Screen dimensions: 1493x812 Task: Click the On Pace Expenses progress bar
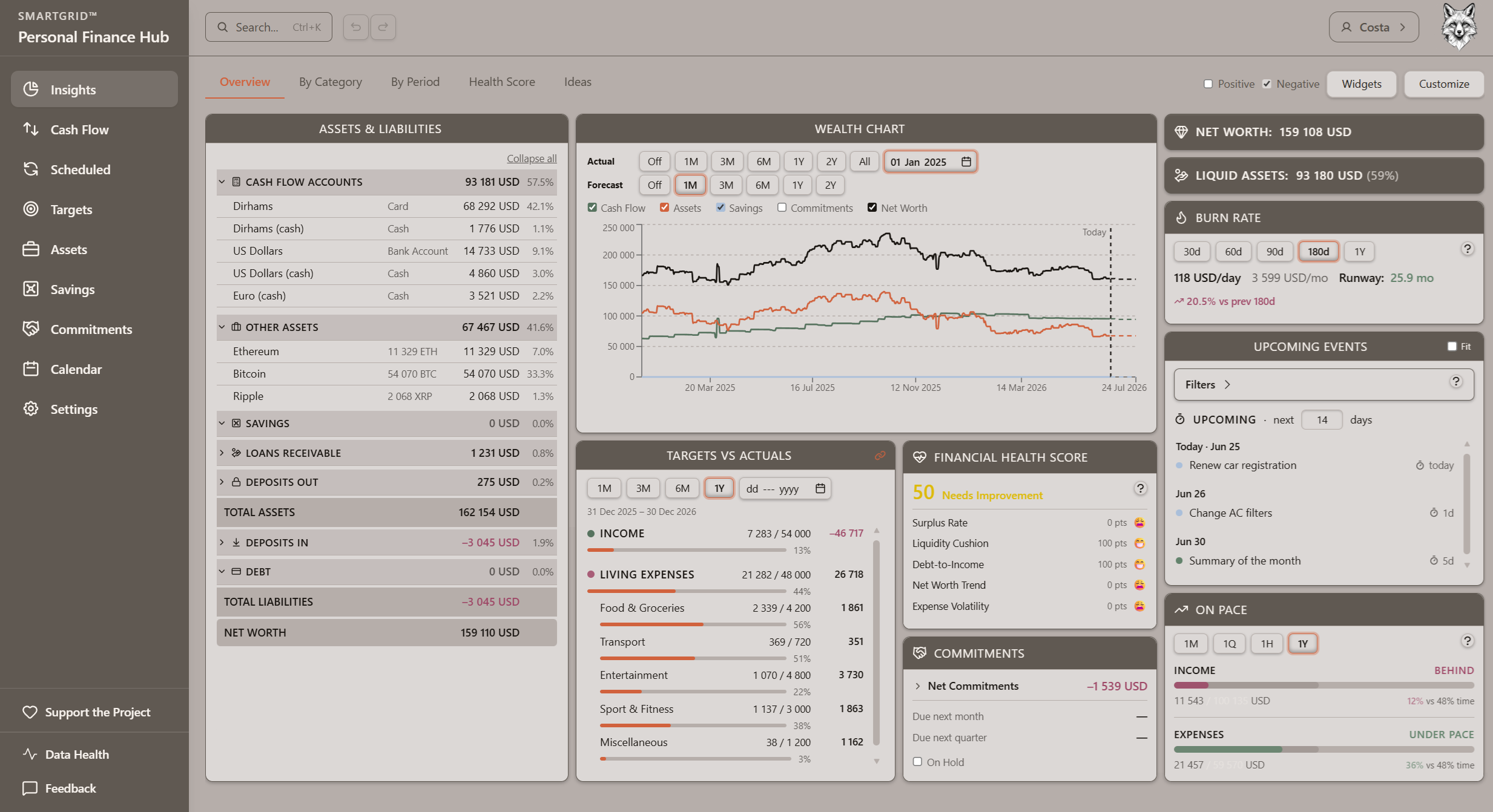1323,750
